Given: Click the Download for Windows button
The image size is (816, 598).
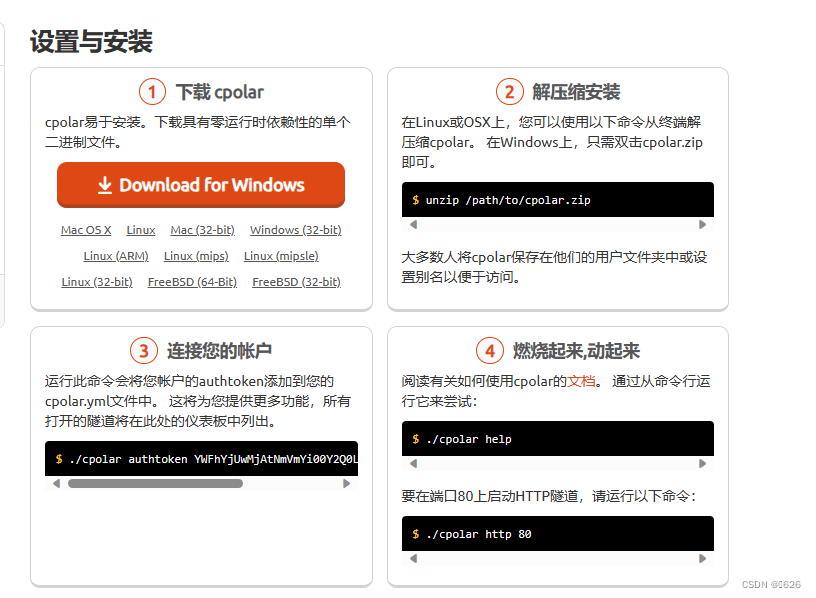Looking at the screenshot, I should [x=201, y=185].
